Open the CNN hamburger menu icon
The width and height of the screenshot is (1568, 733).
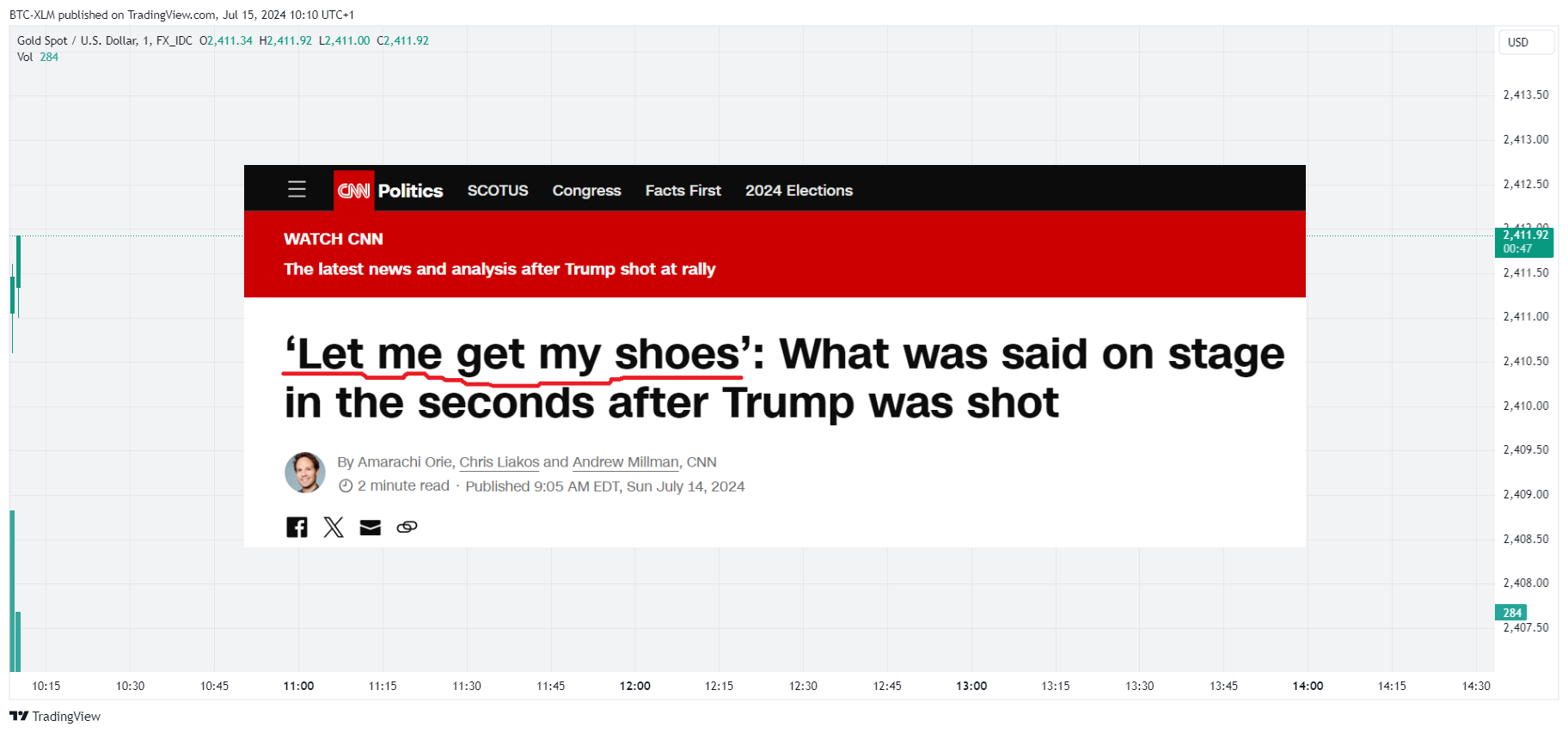[x=297, y=189]
